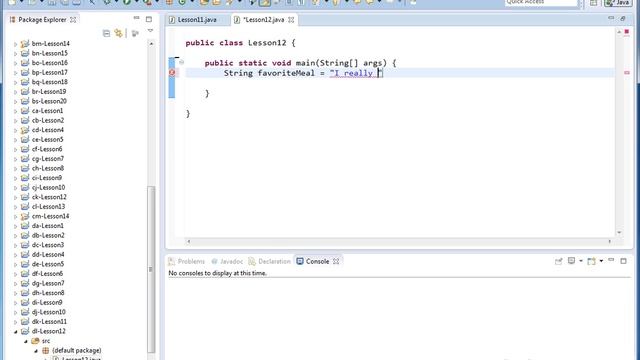The image size is (640, 360).
Task: Click the default package icon
Action: point(46,350)
